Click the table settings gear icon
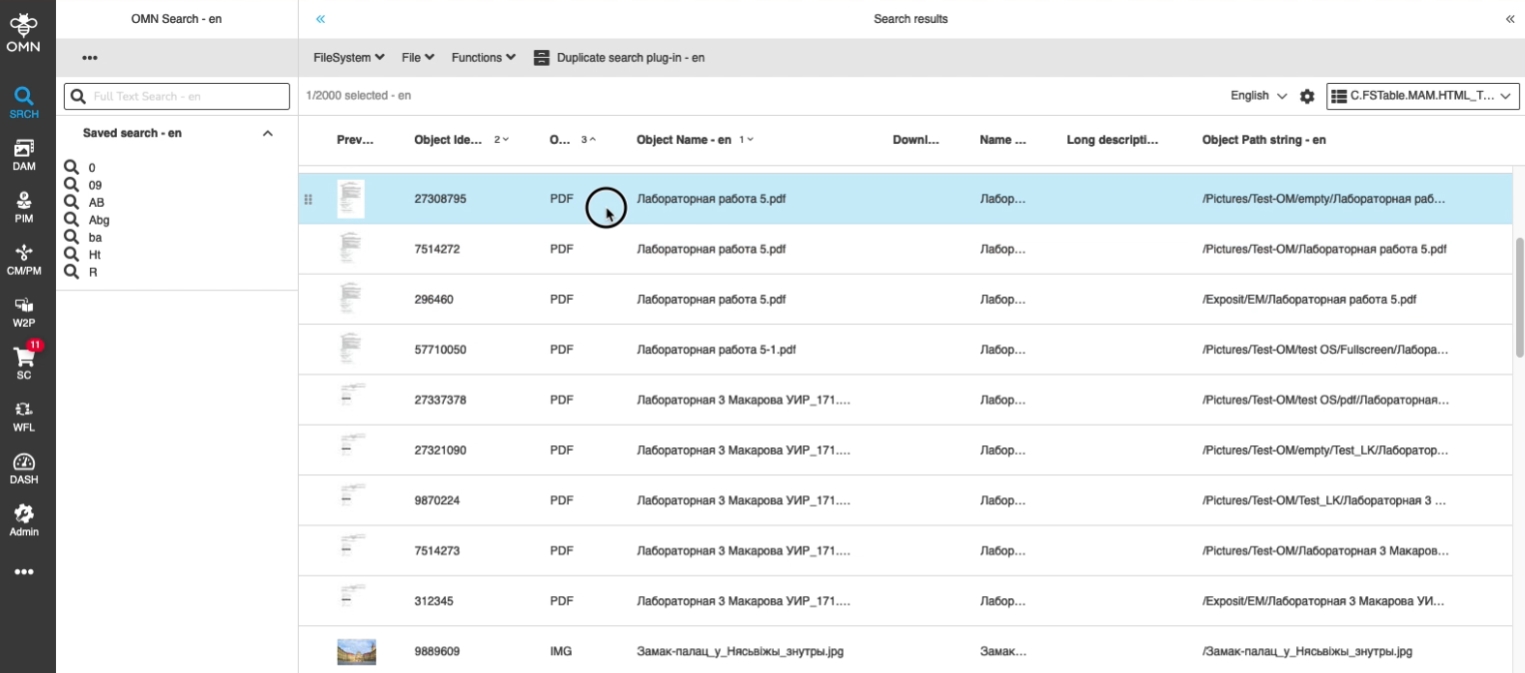Screen dimensions: 1525x673 click(x=1307, y=96)
